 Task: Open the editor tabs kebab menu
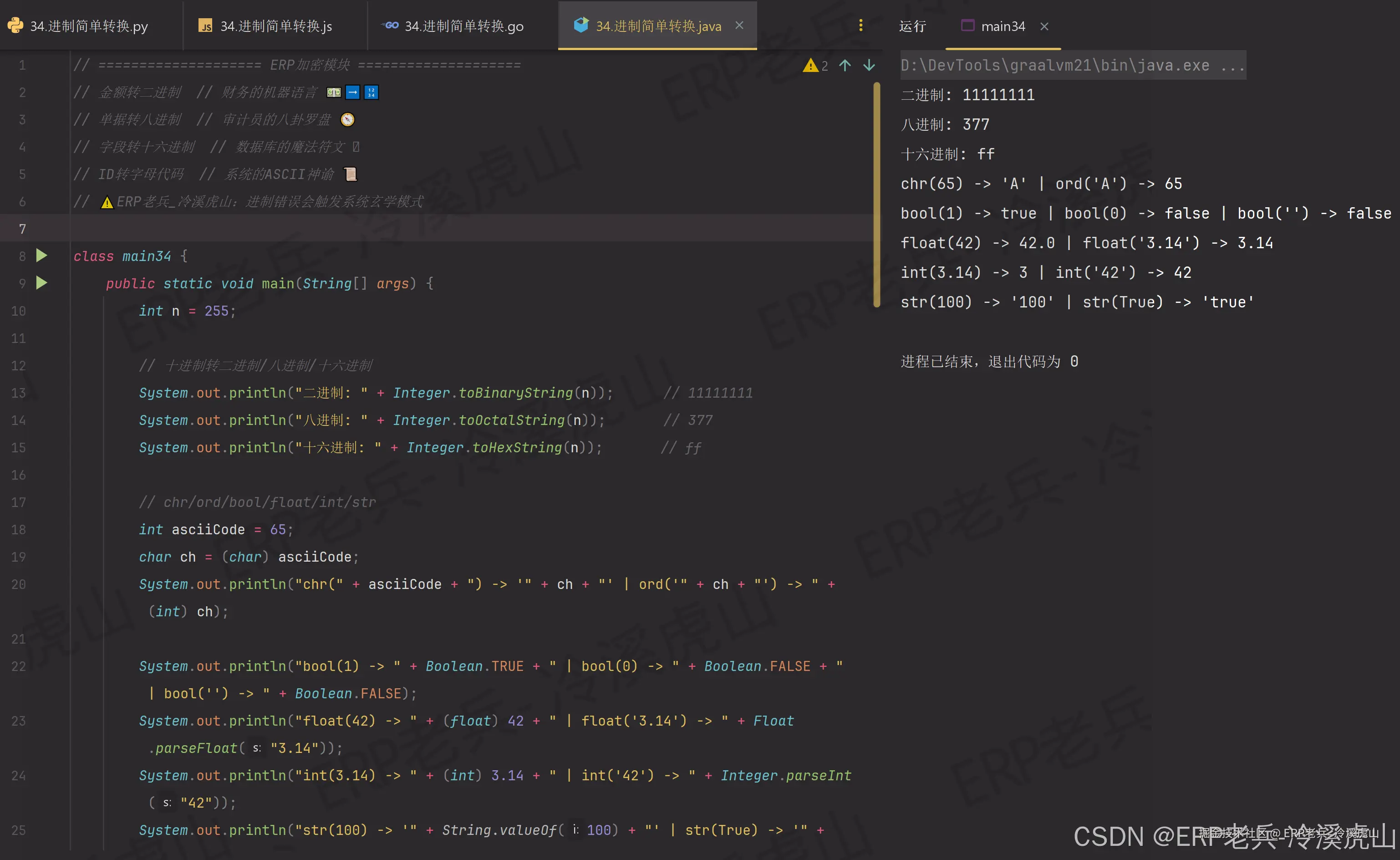pyautogui.click(x=860, y=26)
